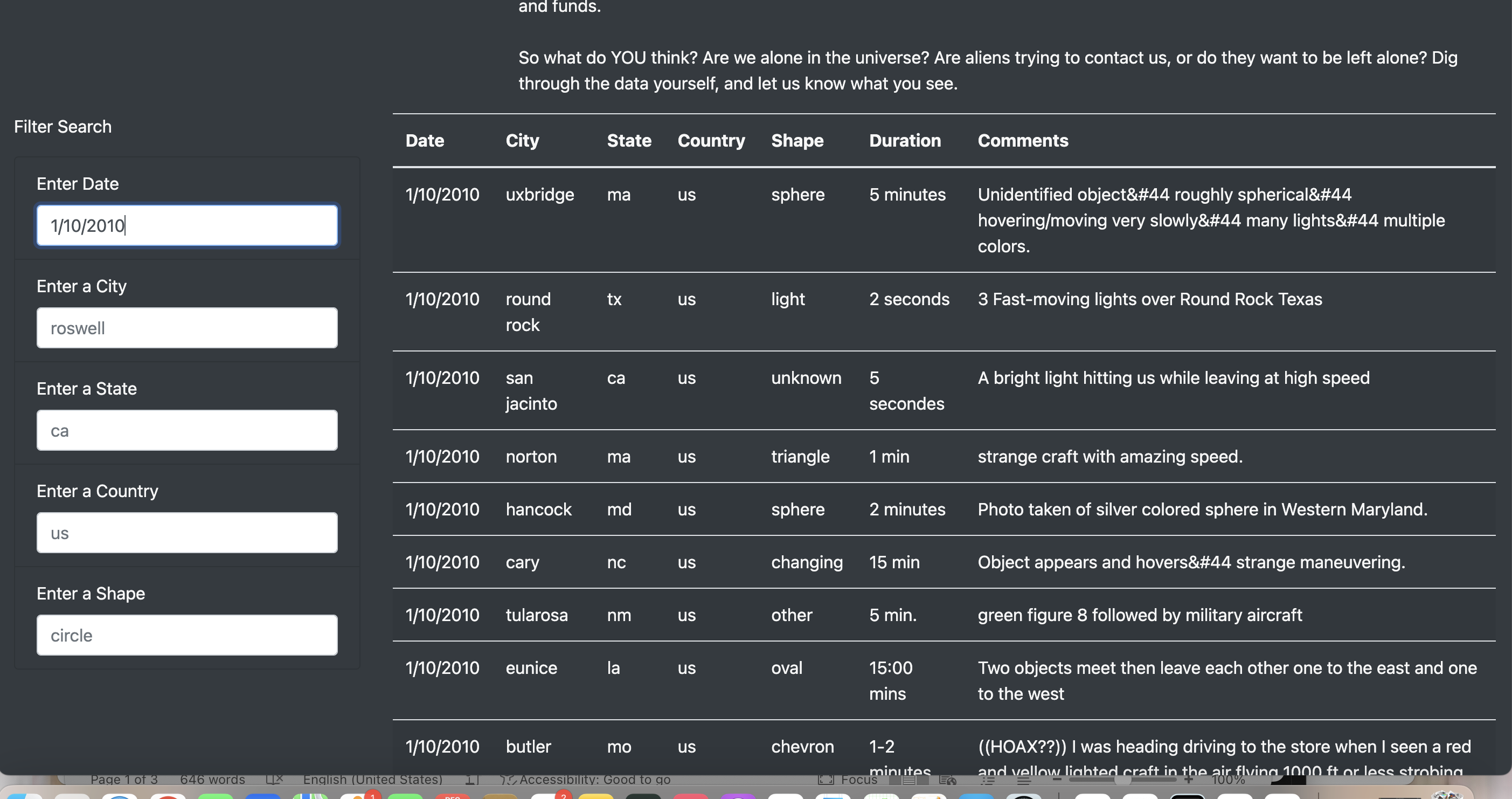Switch to Print Layout view

[x=909, y=780]
